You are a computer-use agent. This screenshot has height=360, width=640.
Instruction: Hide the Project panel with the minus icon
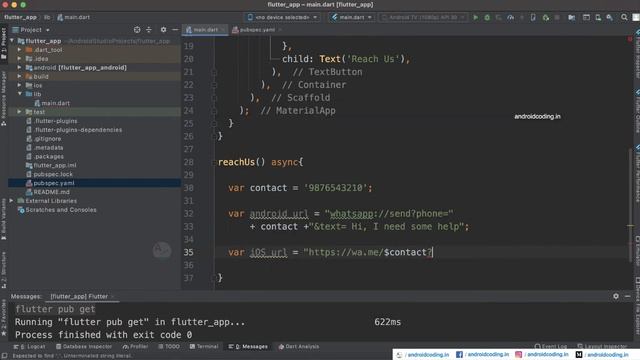click(175, 30)
